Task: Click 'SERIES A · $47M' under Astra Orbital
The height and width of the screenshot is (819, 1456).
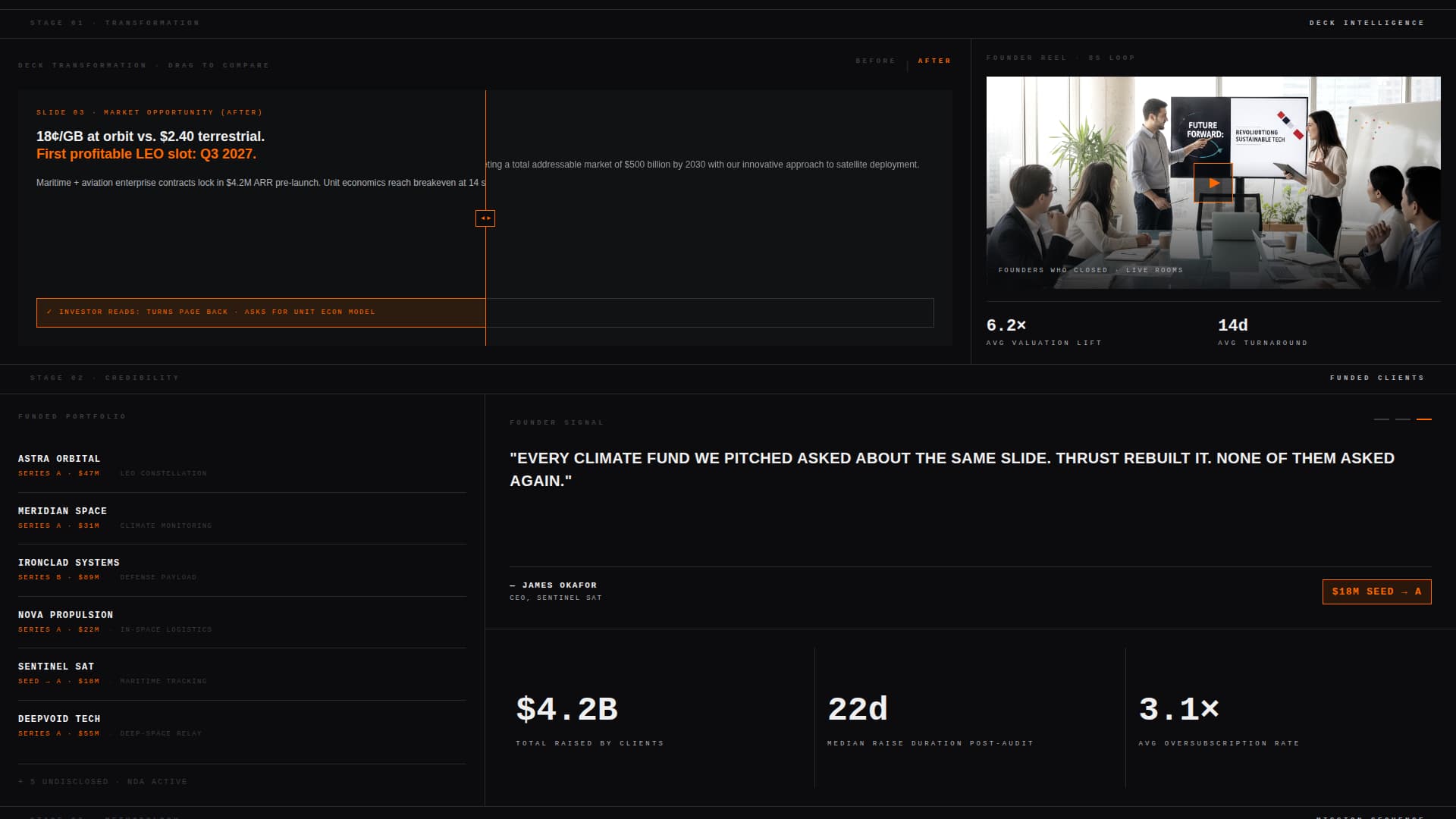Action: point(59,473)
